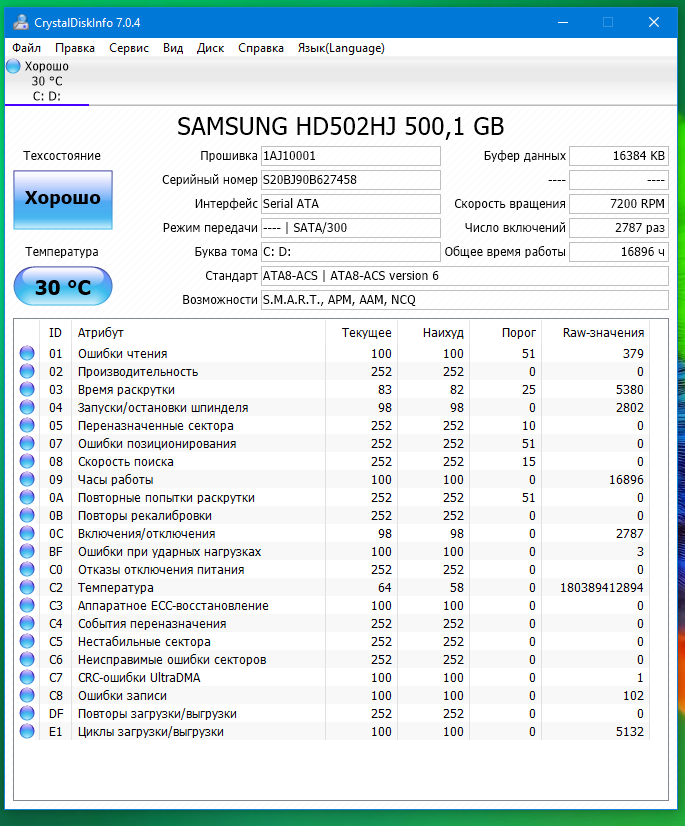Click the Прошивка field 1AJ10001
Image resolution: width=685 pixels, height=826 pixels.
point(350,156)
